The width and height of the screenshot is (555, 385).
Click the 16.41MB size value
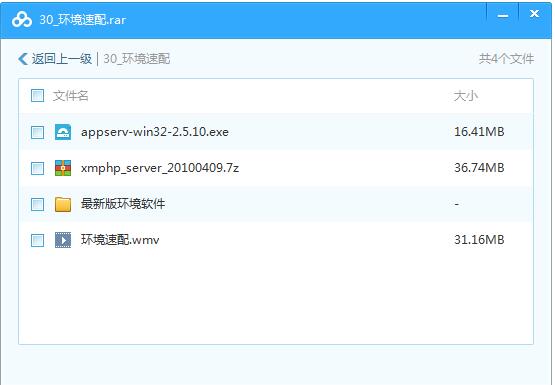click(479, 132)
